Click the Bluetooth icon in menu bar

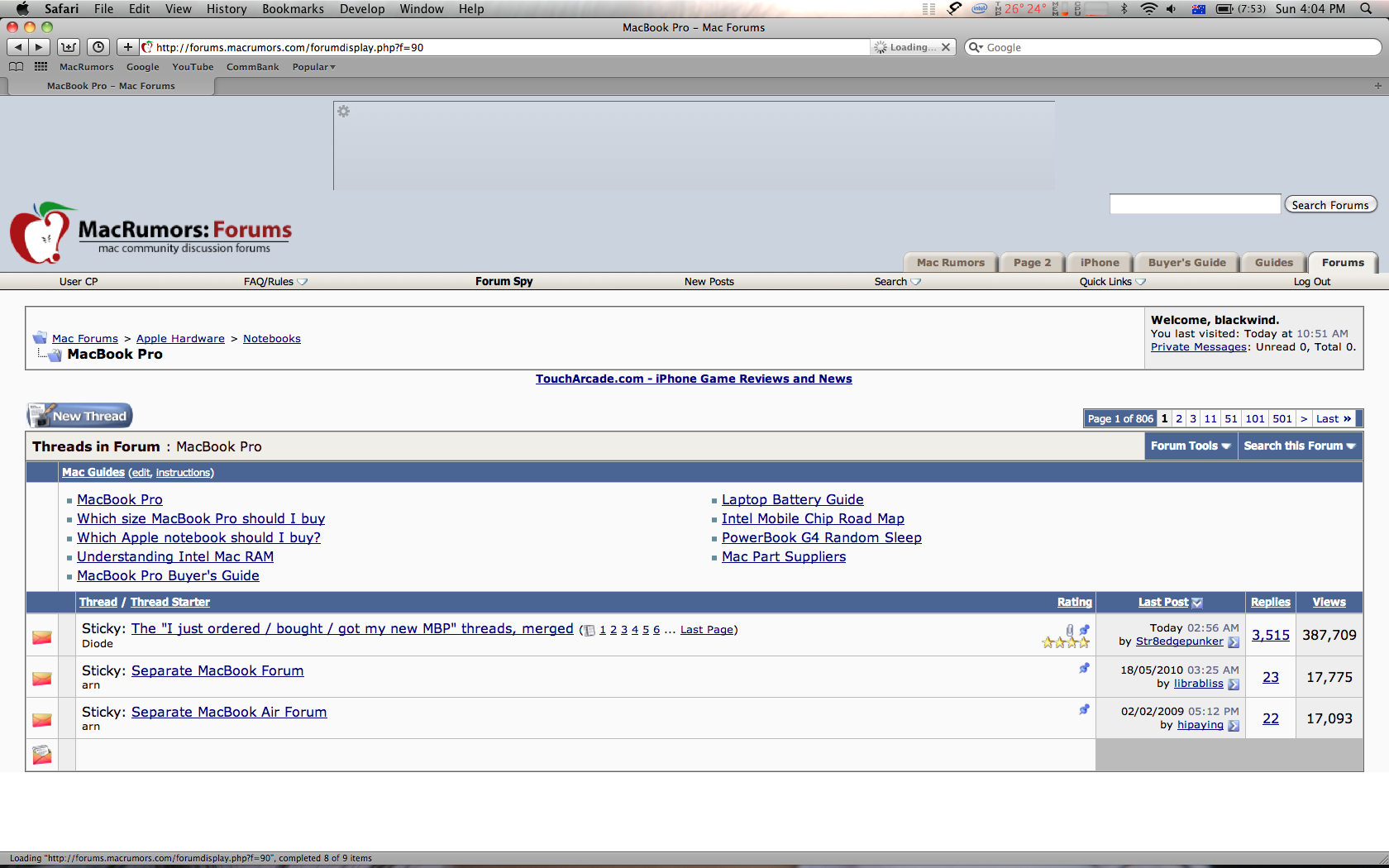point(1124,9)
